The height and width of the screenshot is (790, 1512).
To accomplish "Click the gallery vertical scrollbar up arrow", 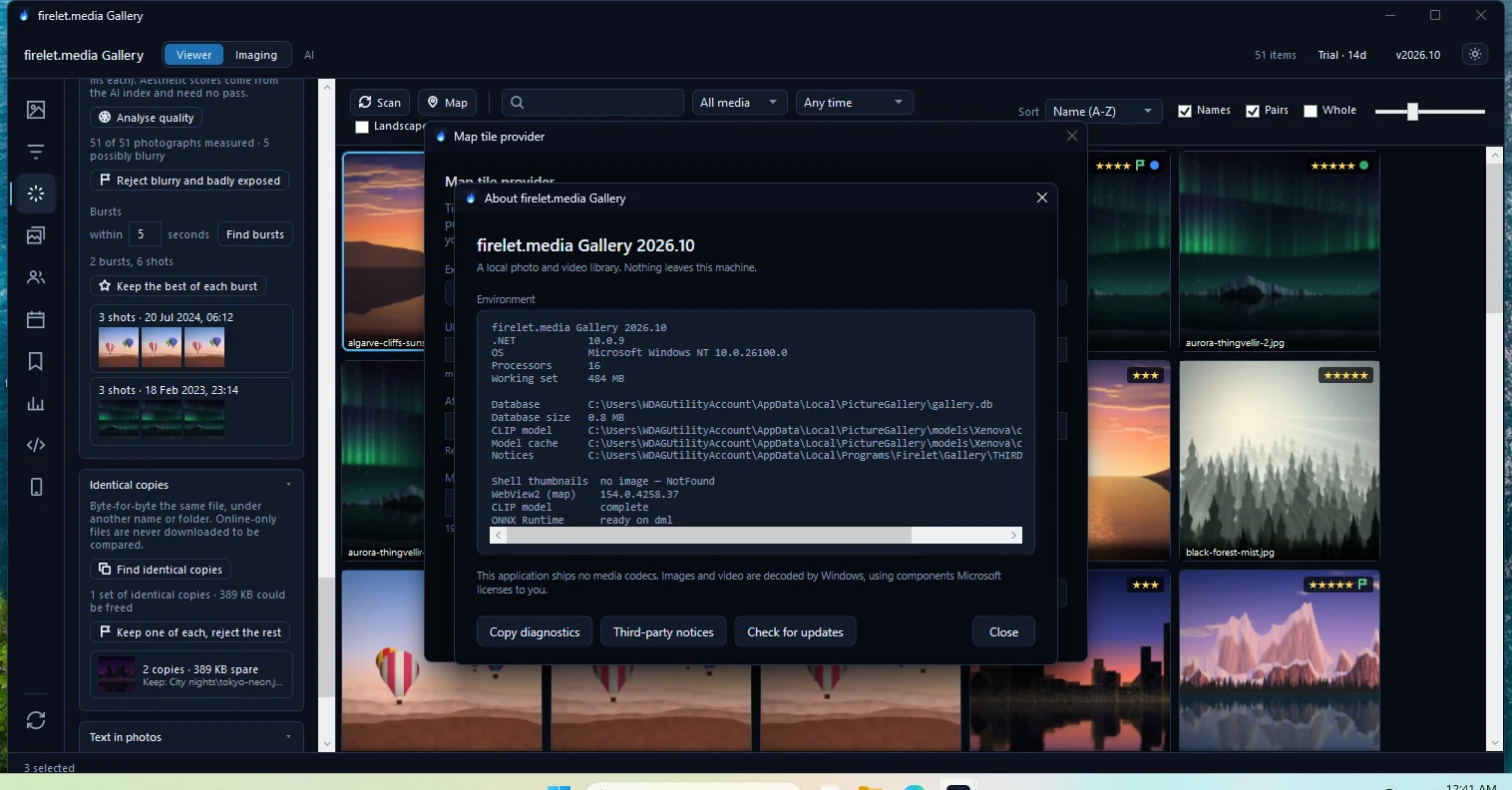I will tap(1494, 156).
